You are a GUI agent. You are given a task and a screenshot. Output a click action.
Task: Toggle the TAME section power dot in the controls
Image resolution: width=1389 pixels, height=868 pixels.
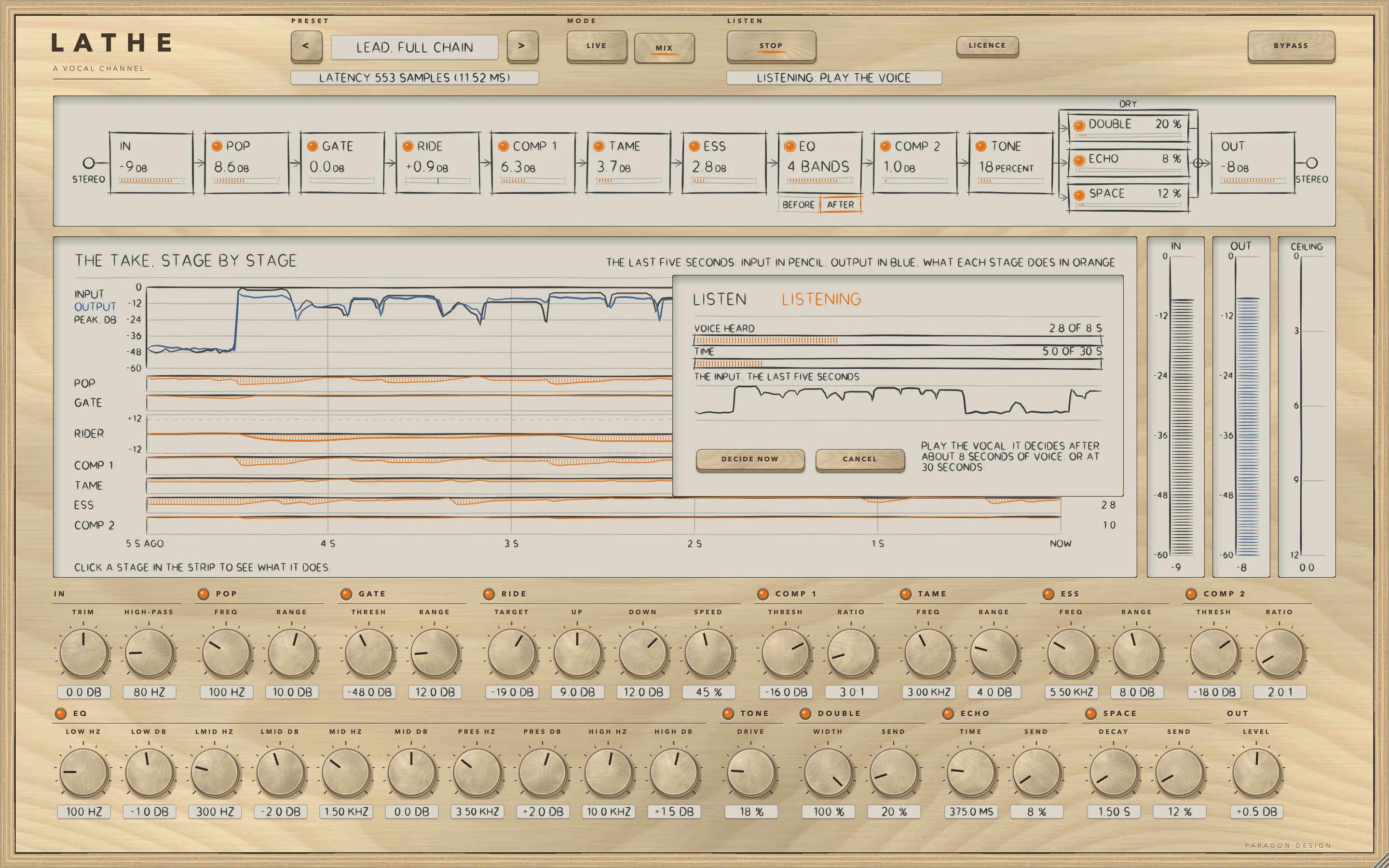906,594
